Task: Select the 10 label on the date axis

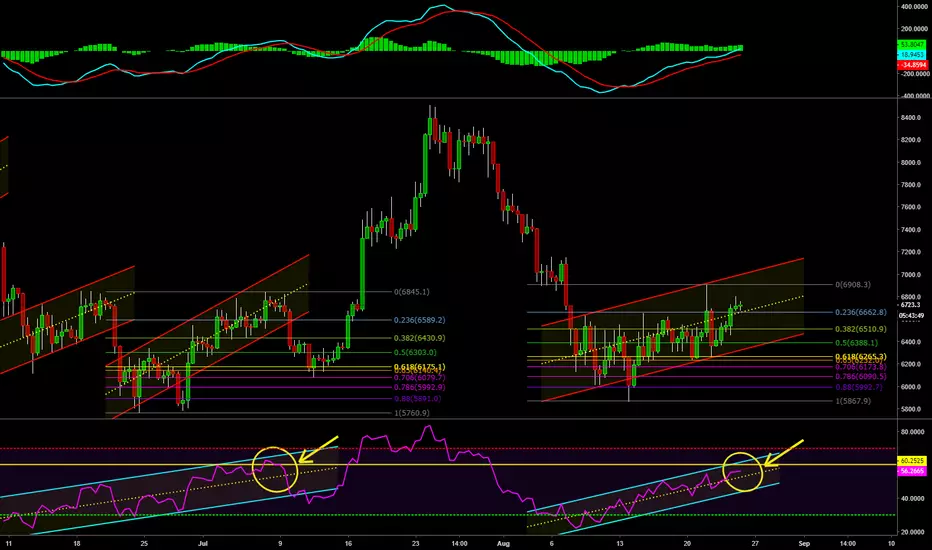Action: pos(892,543)
